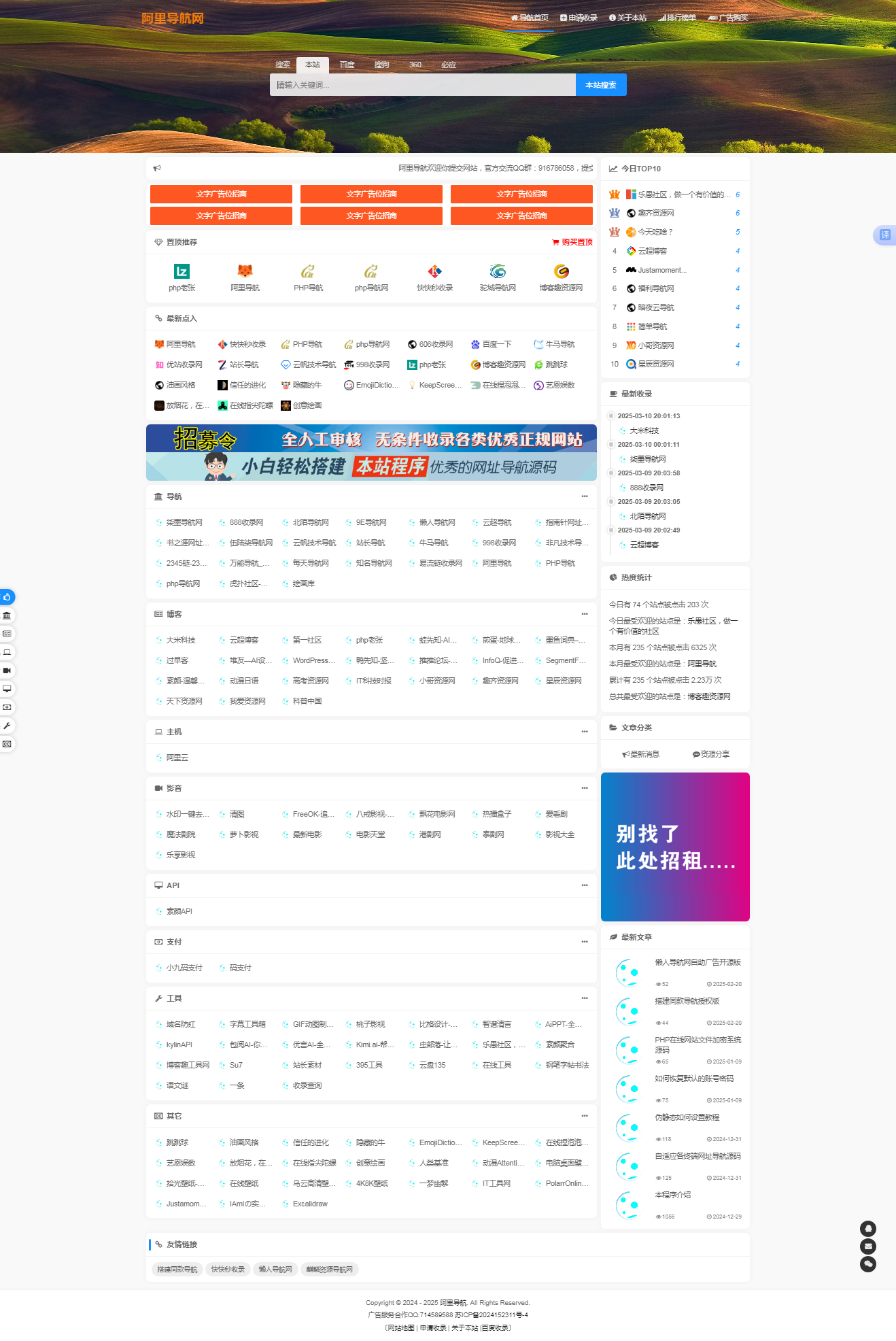Click the video camera icon in left sidebar

[7, 670]
